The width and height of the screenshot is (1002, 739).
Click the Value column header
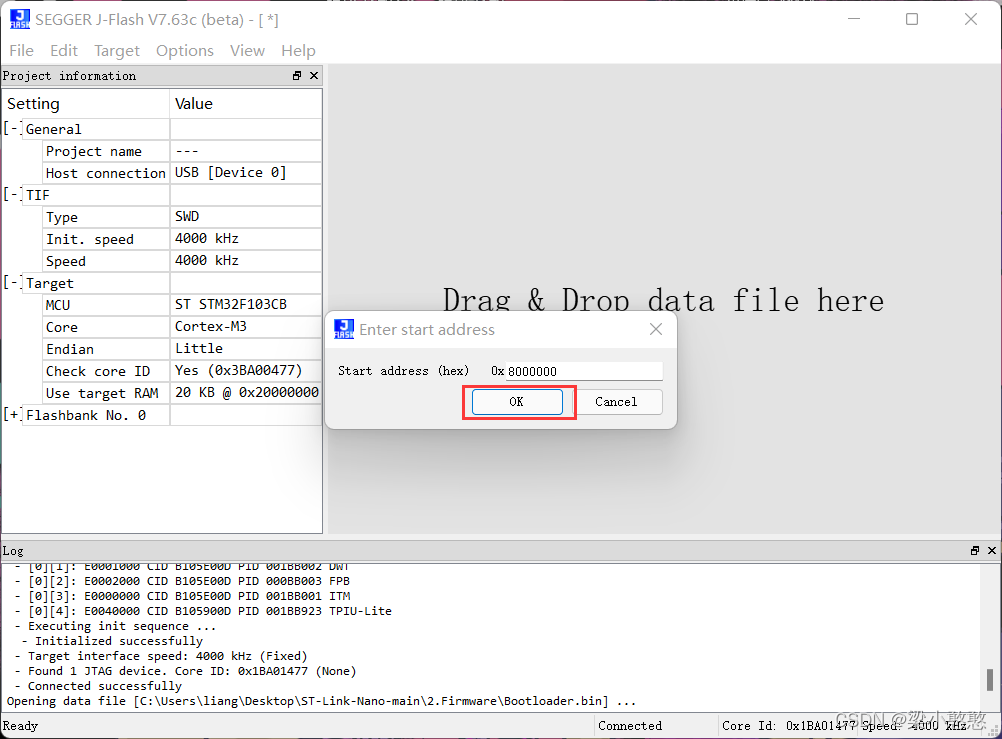coord(246,104)
